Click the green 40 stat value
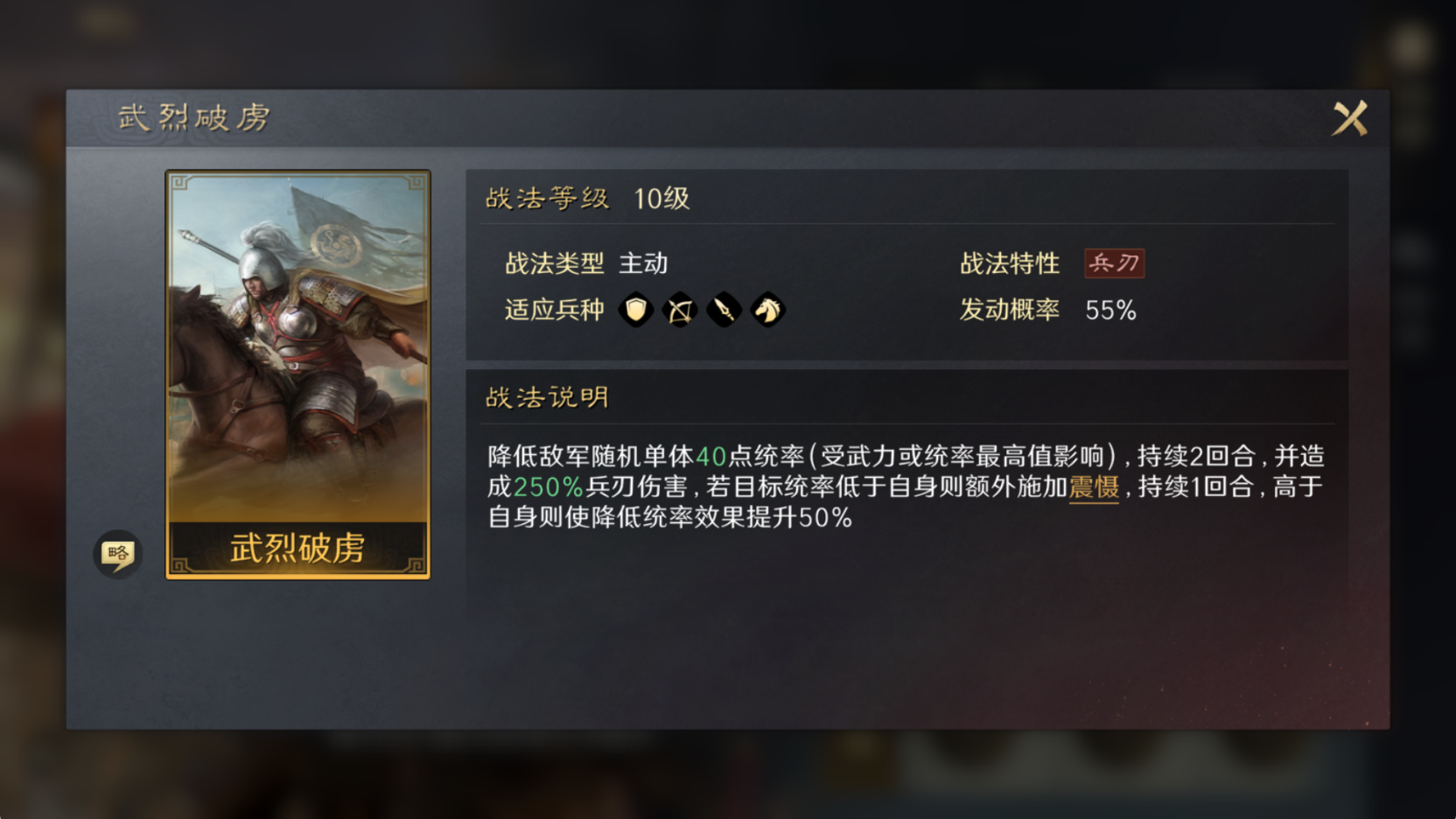 pos(710,456)
